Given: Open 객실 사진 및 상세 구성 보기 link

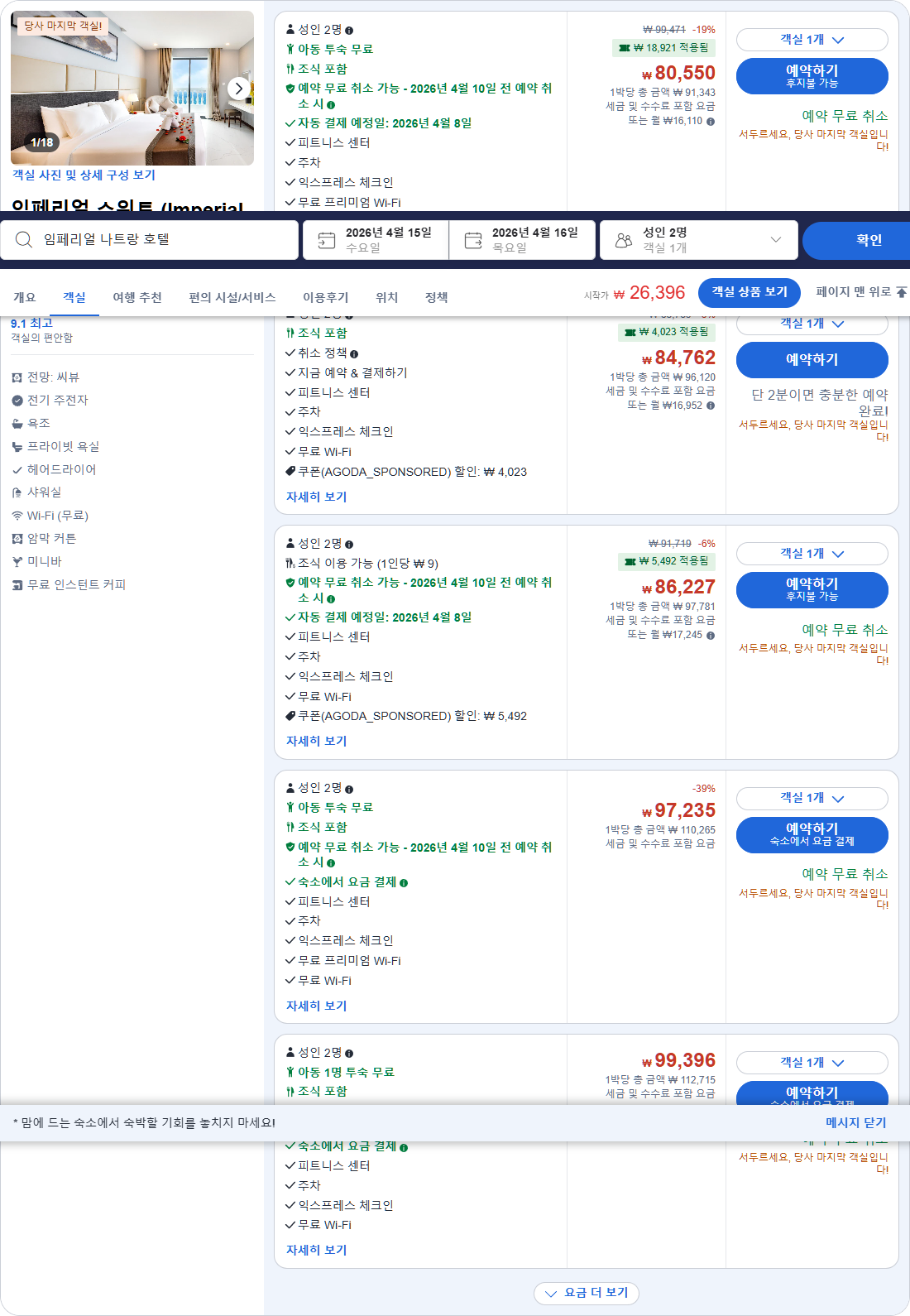Looking at the screenshot, I should coord(84,175).
